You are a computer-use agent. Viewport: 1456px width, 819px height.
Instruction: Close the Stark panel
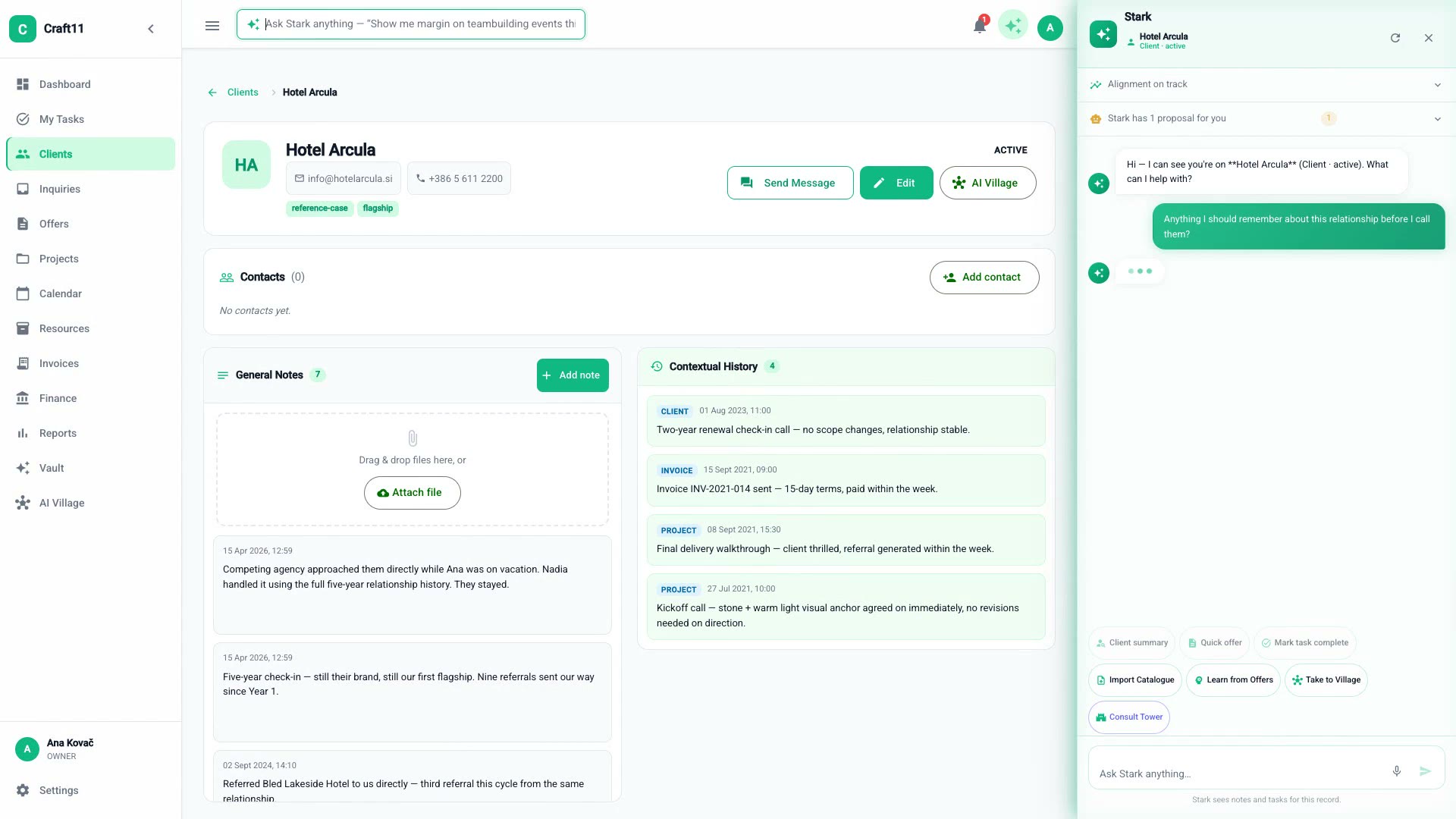coord(1429,38)
